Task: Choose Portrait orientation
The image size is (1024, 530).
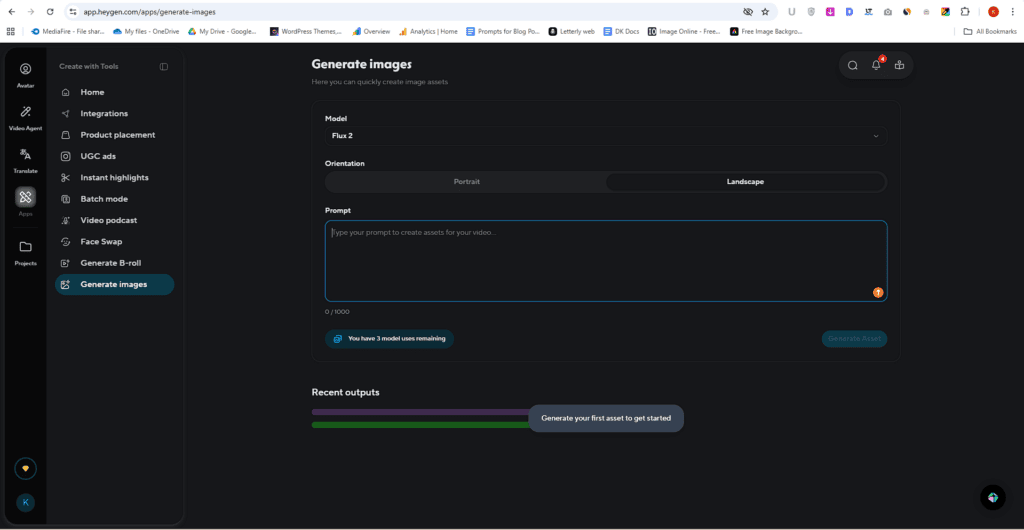Action: (466, 182)
